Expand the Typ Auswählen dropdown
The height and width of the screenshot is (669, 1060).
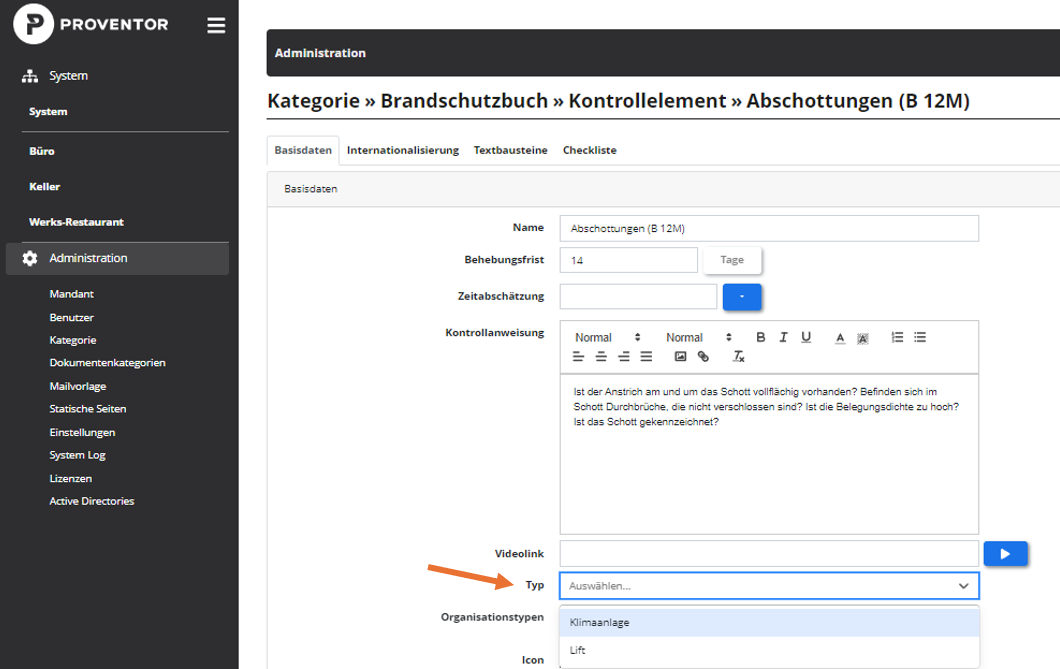pyautogui.click(x=769, y=586)
